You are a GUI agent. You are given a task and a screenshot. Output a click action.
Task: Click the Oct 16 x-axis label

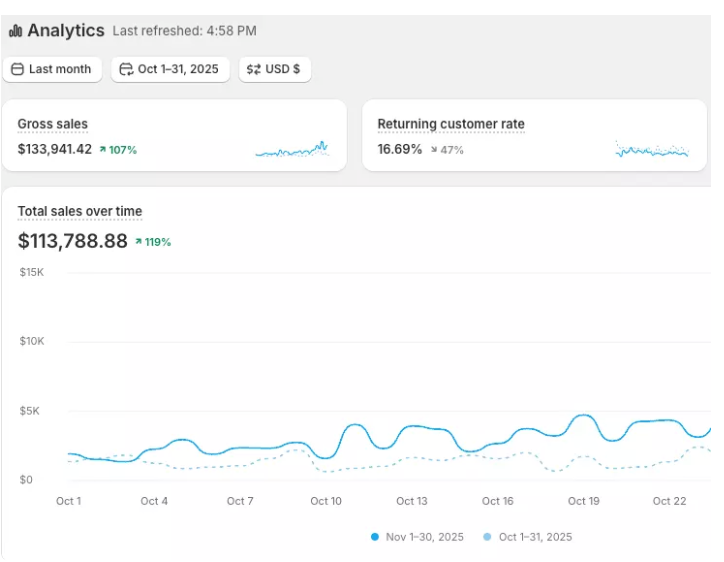coord(498,501)
